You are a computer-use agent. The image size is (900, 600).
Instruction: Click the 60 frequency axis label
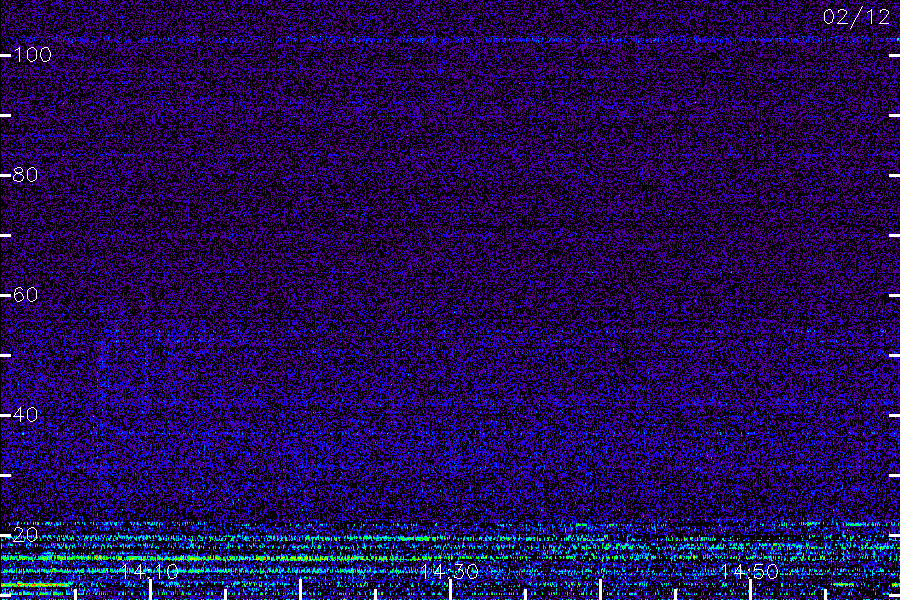pyautogui.click(x=25, y=295)
